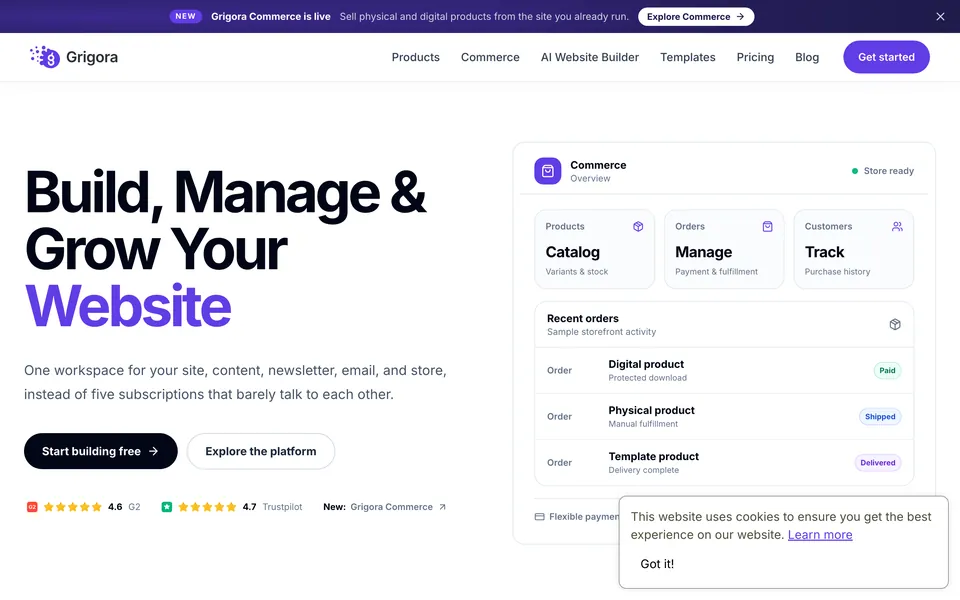Viewport: 960px width, 600px height.
Task: Select the Customers Track card
Action: (853, 249)
